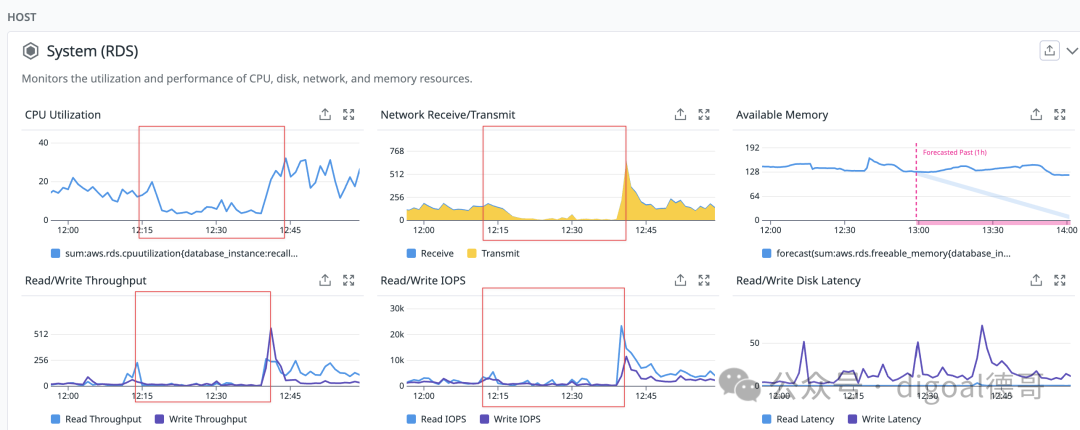Export the Network Receive/Transmit graph
This screenshot has width=1080, height=430.
[x=681, y=114]
